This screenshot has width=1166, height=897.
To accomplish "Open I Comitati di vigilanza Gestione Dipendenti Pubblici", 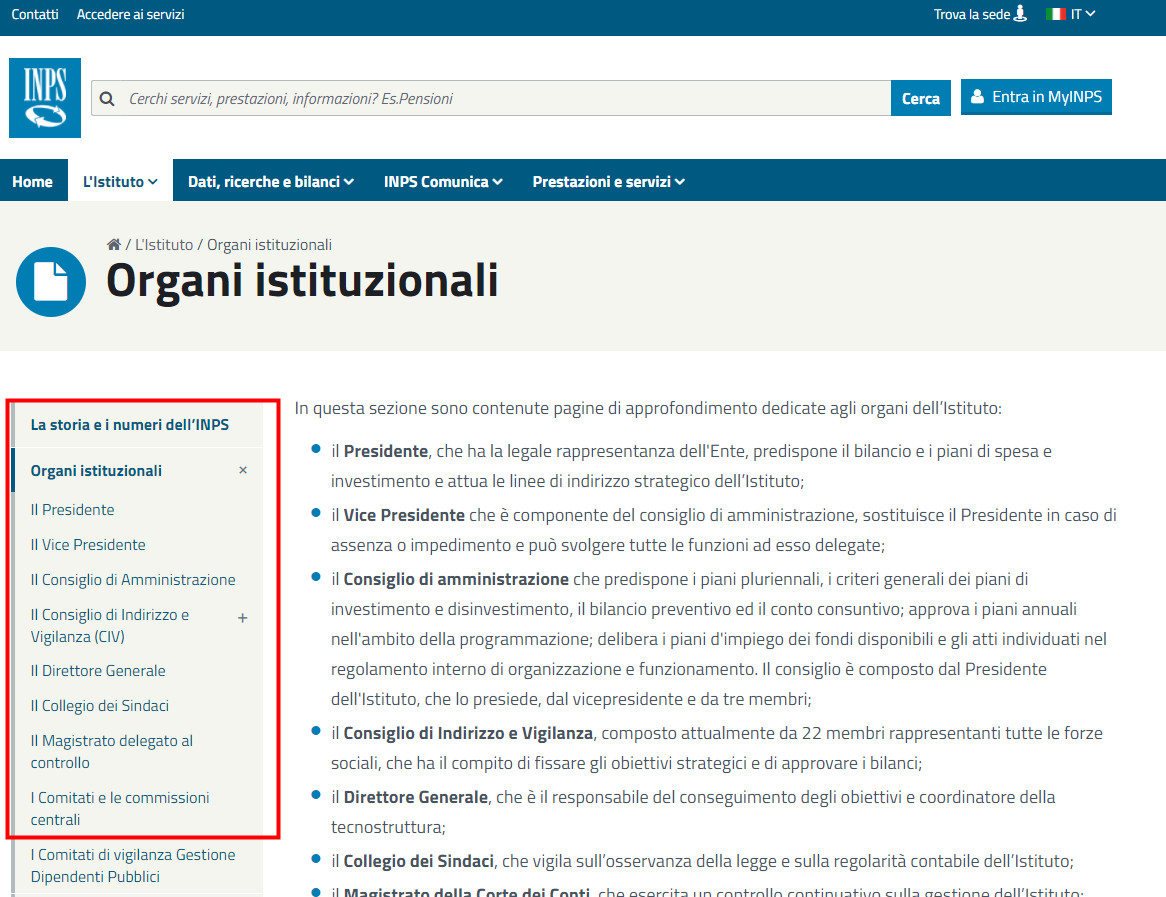I will click(132, 866).
